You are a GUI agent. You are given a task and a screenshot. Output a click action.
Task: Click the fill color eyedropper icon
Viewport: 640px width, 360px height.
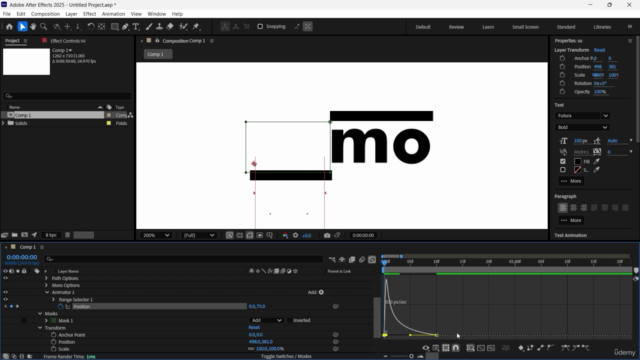[597, 162]
